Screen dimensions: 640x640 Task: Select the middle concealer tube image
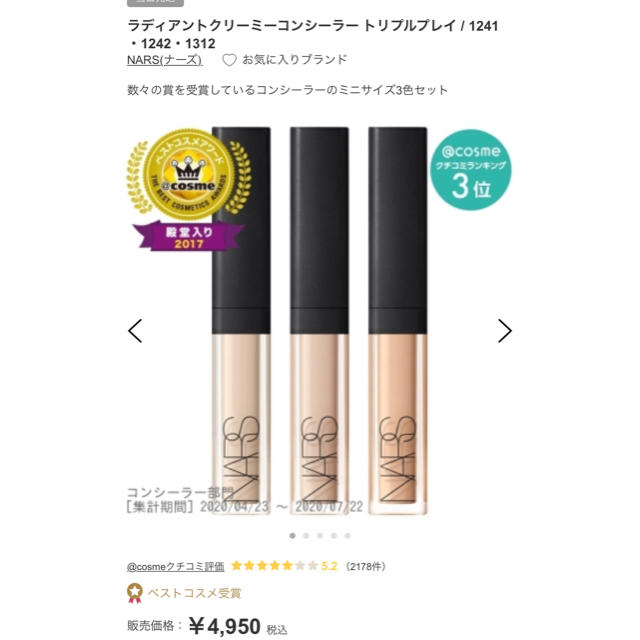coord(319,320)
